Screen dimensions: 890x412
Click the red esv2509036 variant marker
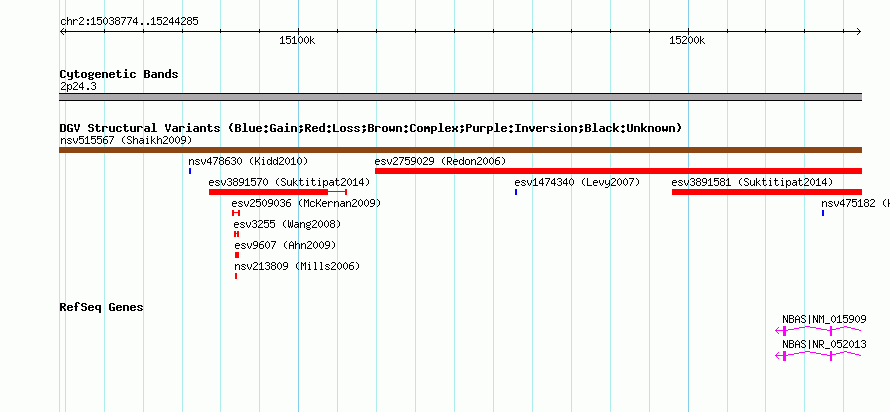[236, 213]
